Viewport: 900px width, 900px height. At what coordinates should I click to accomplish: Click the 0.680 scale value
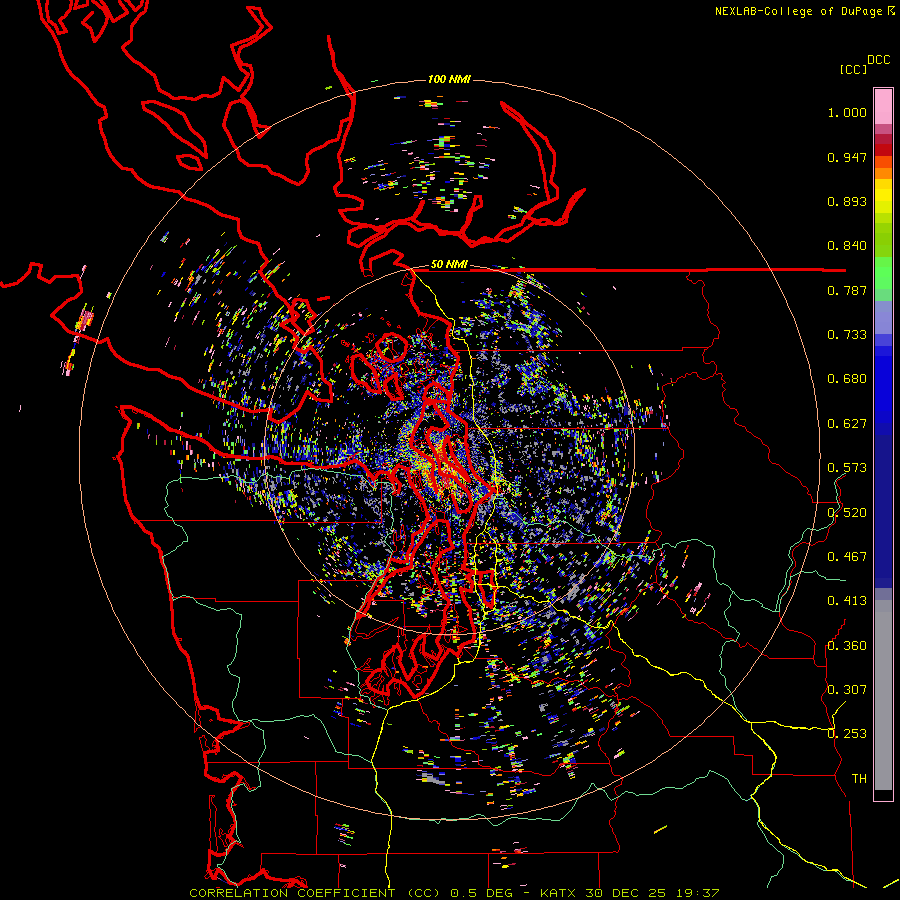click(x=847, y=379)
